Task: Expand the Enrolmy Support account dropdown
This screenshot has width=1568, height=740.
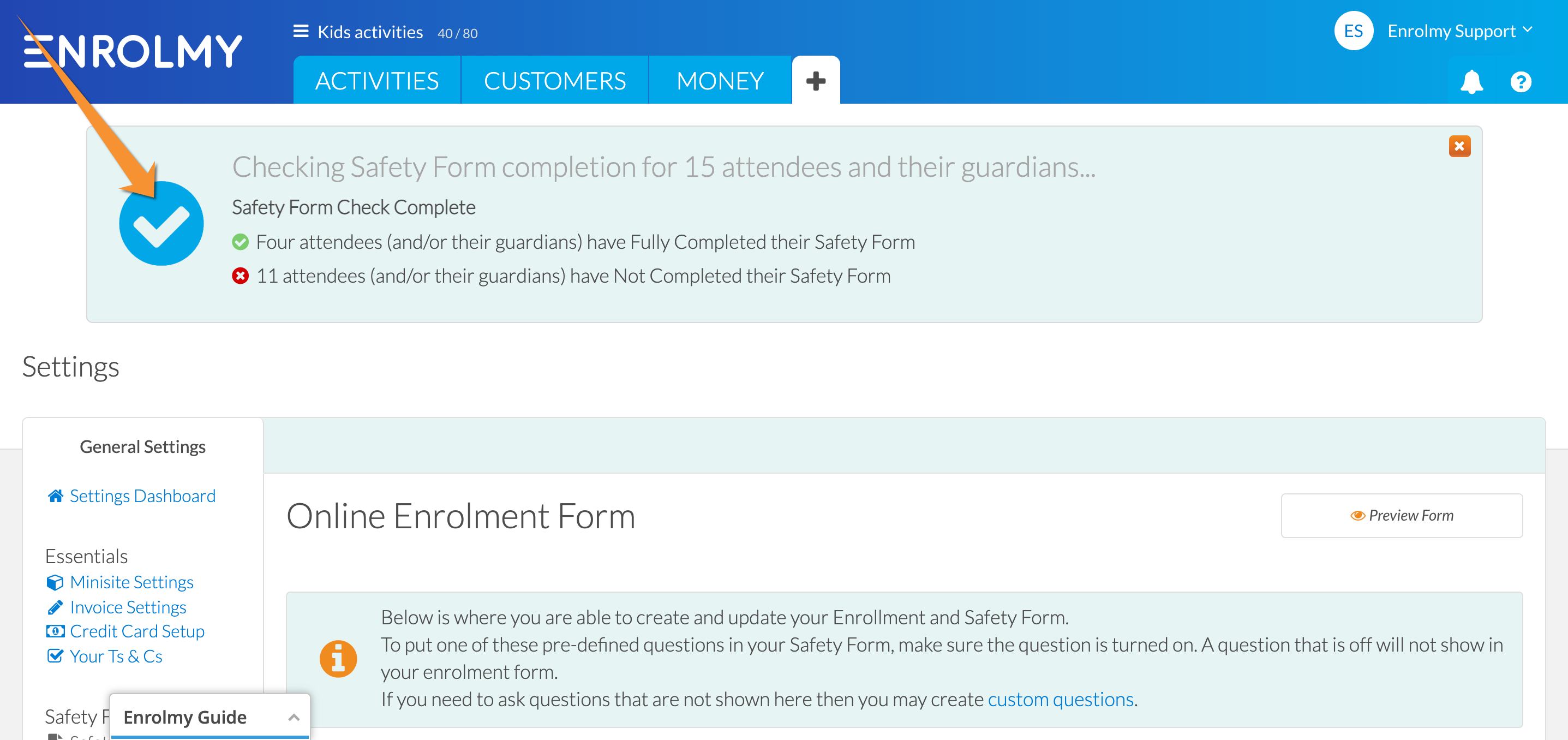Action: 1459,31
